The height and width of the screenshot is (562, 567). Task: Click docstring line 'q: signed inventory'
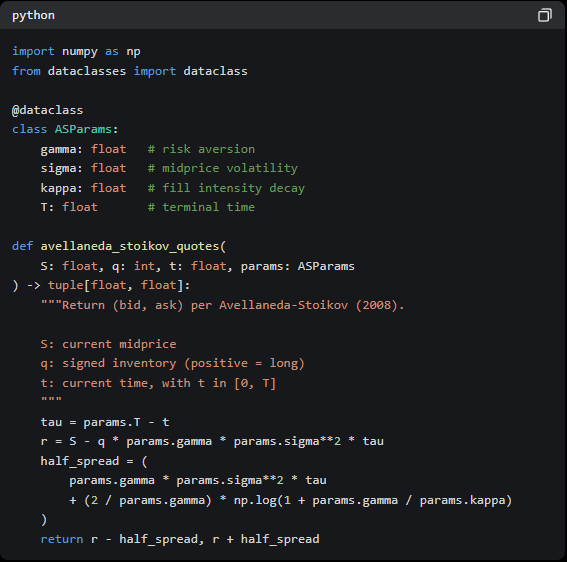pos(172,363)
